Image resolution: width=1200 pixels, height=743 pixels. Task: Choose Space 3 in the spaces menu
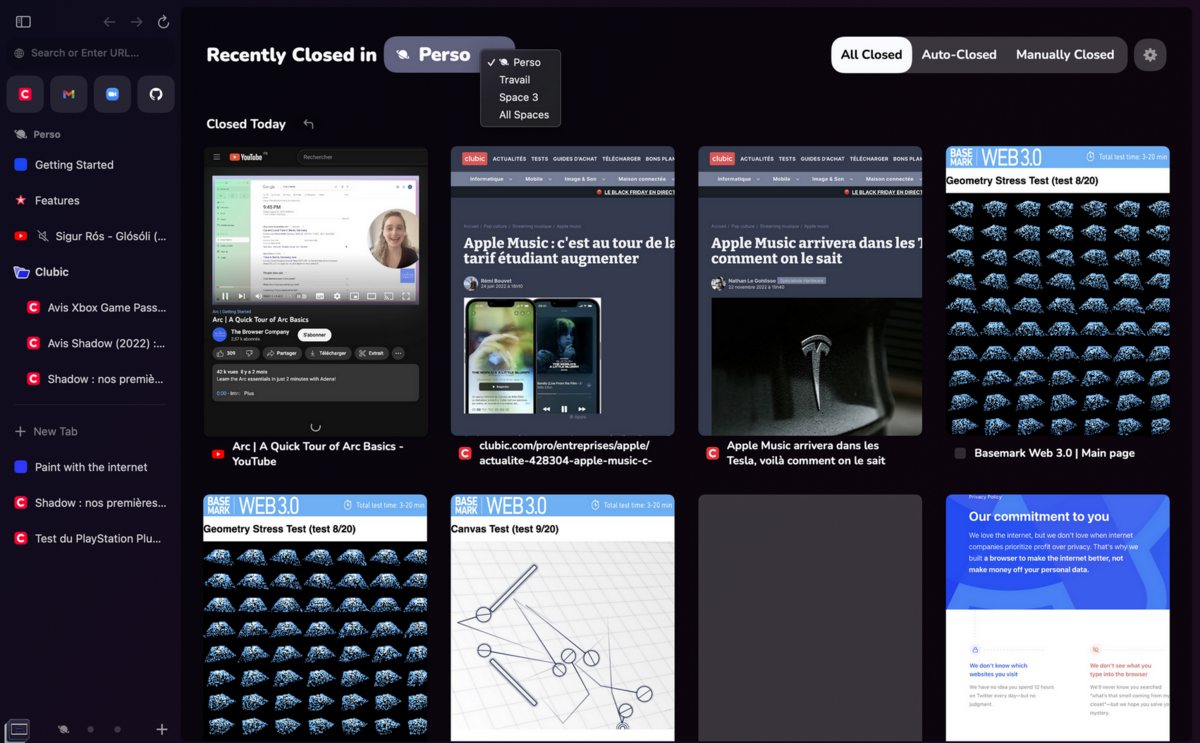(520, 97)
